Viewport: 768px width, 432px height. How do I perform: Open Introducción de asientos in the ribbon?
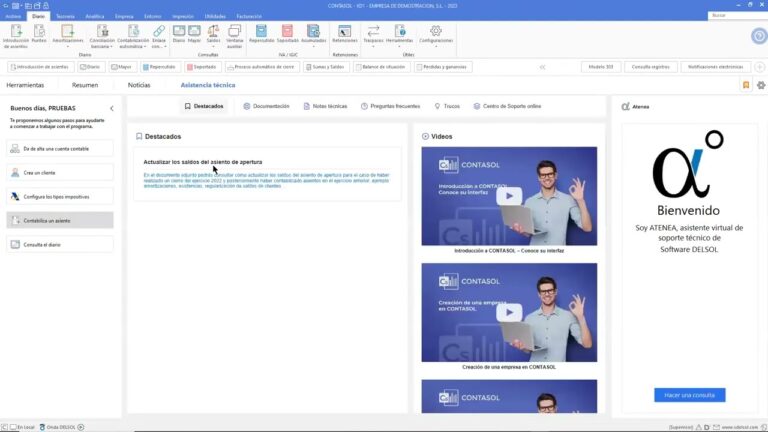click(16, 36)
